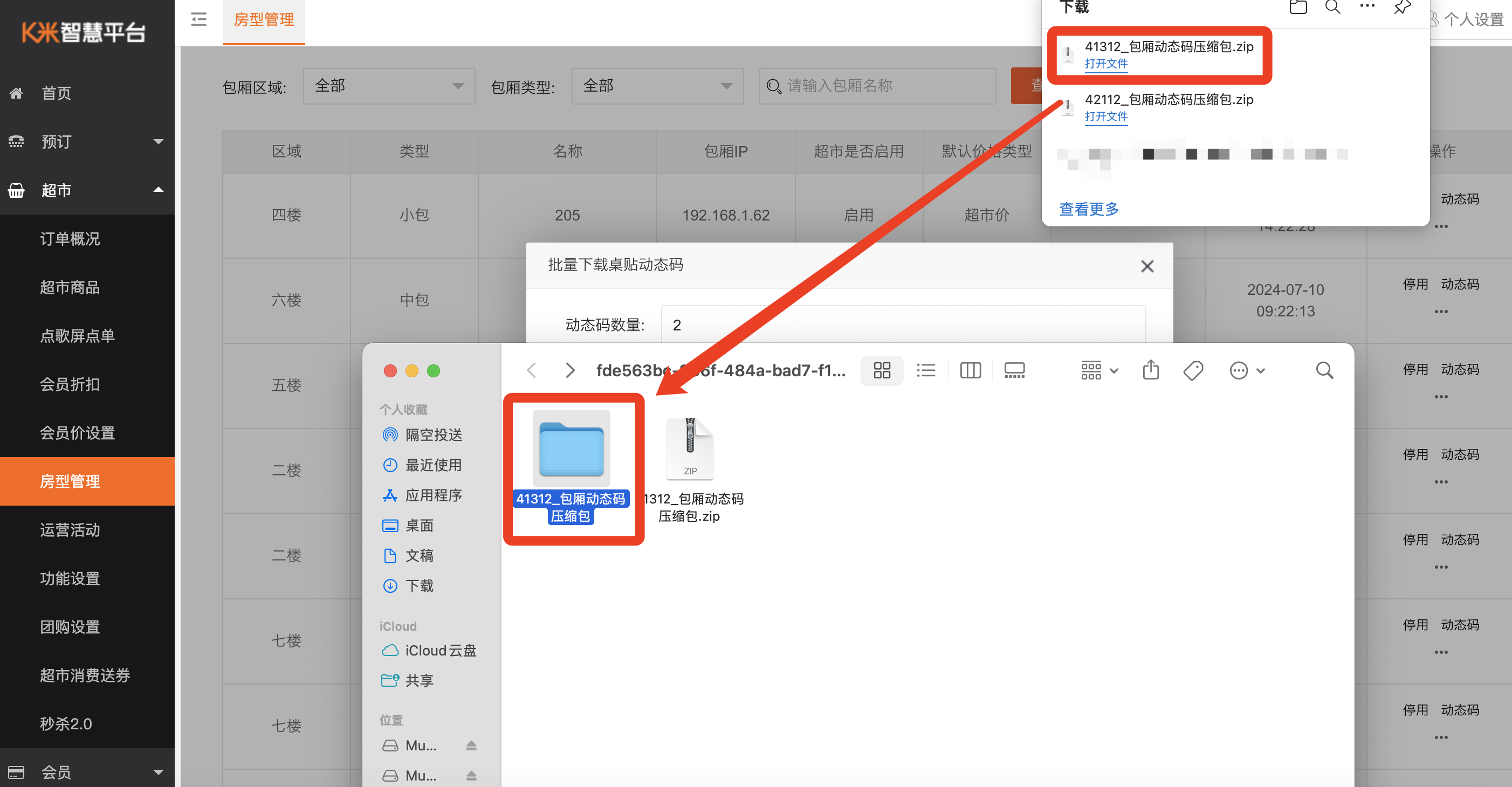Expand the 会员 menu
This screenshot has height=787, width=1512.
[158, 772]
